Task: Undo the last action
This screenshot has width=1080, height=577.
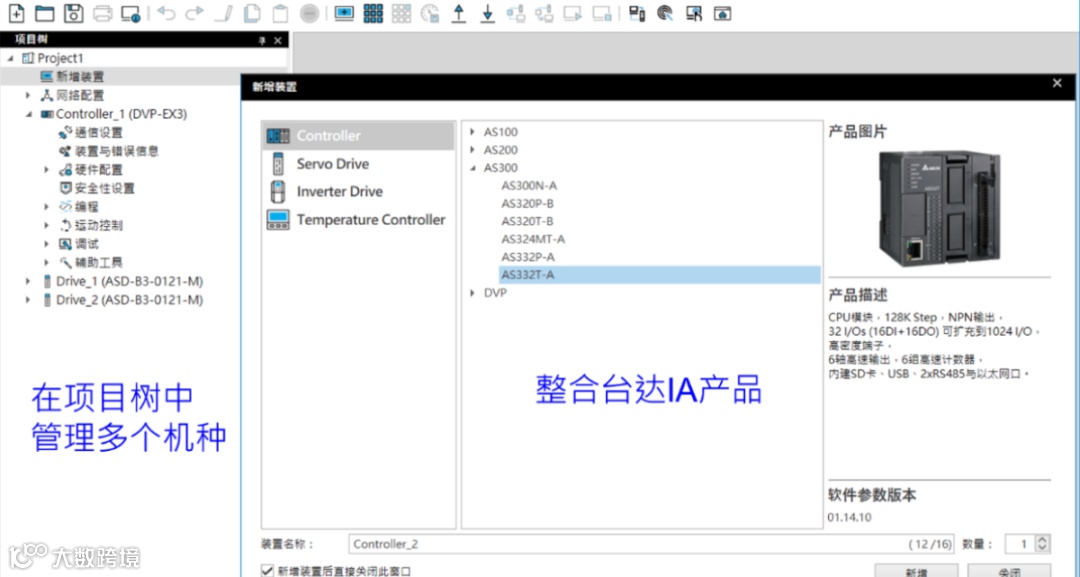Action: click(x=166, y=13)
